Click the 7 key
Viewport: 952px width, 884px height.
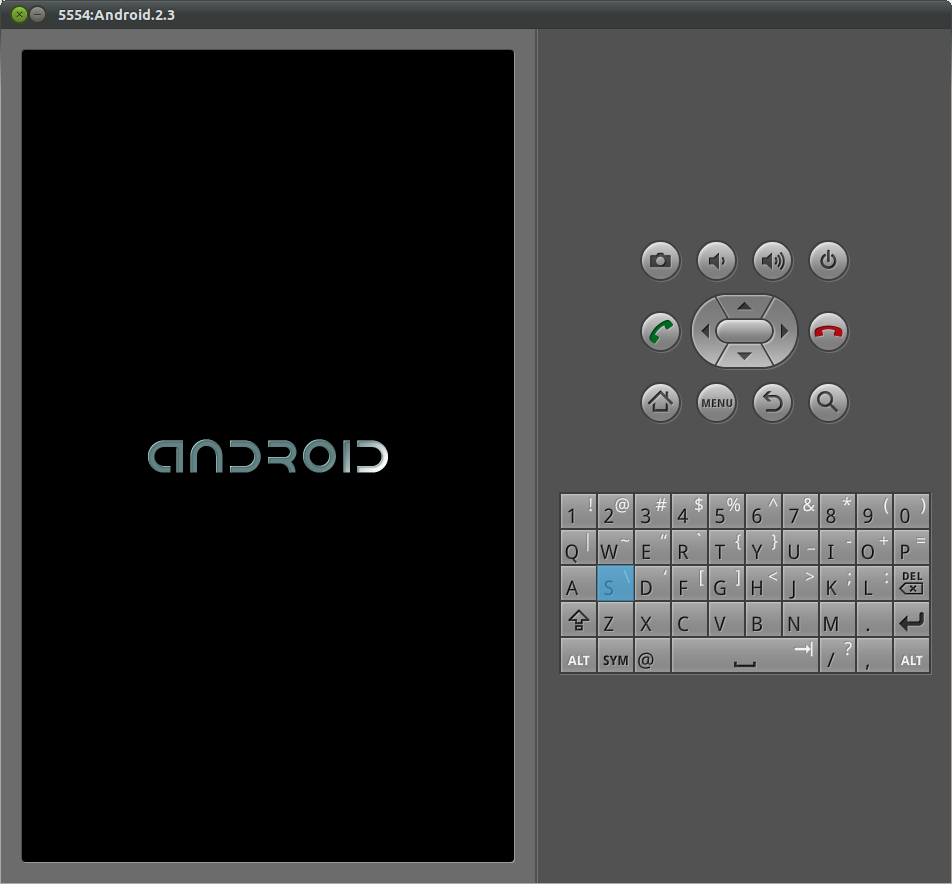point(800,511)
